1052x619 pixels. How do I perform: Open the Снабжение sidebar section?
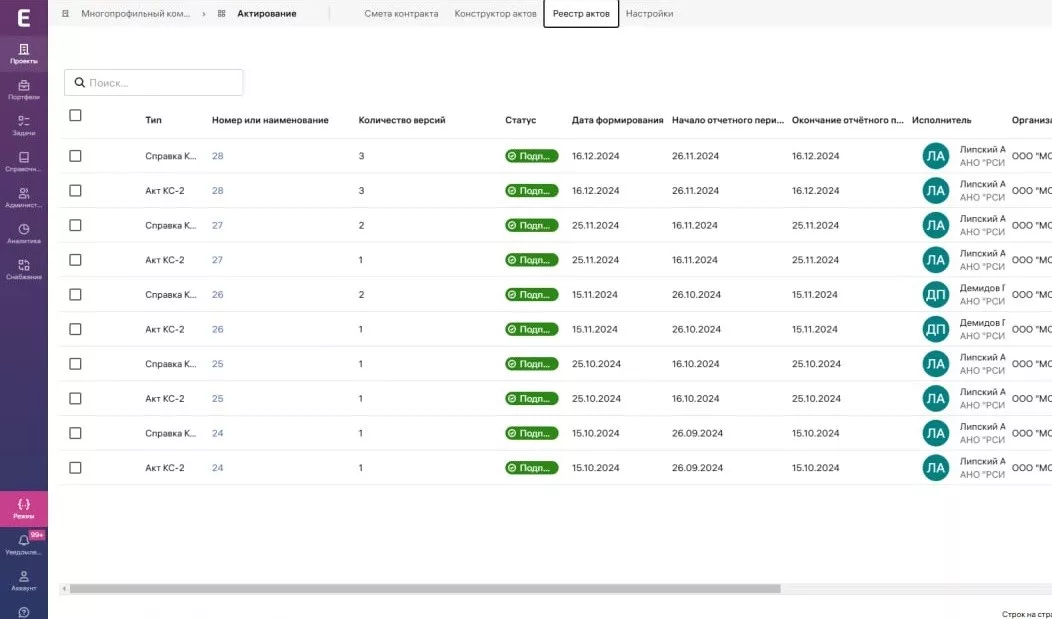click(x=24, y=269)
